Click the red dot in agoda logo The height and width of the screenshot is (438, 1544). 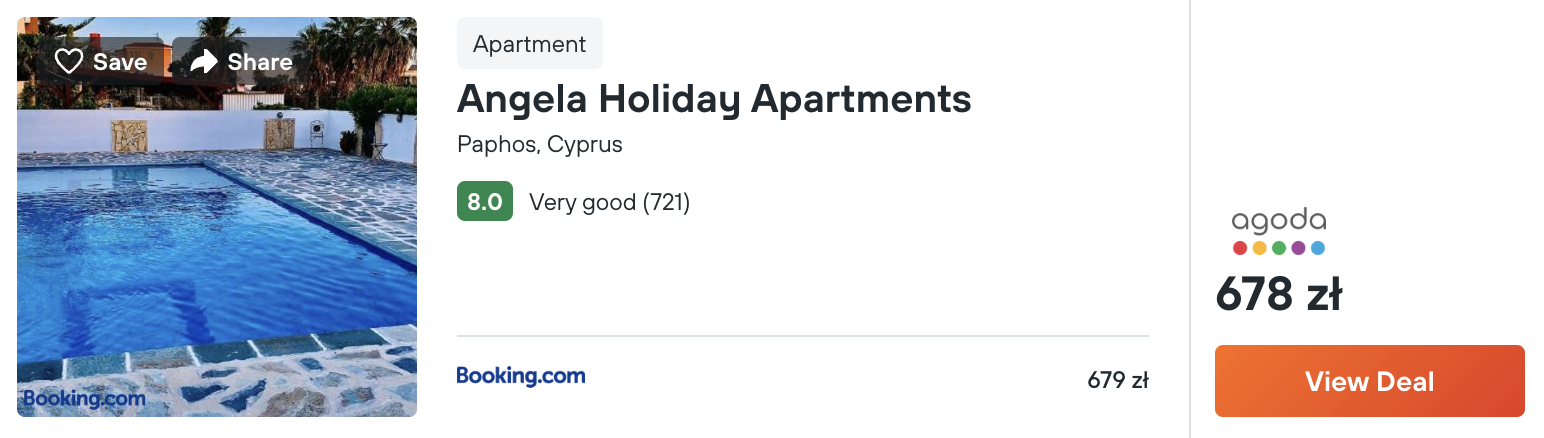point(1240,247)
